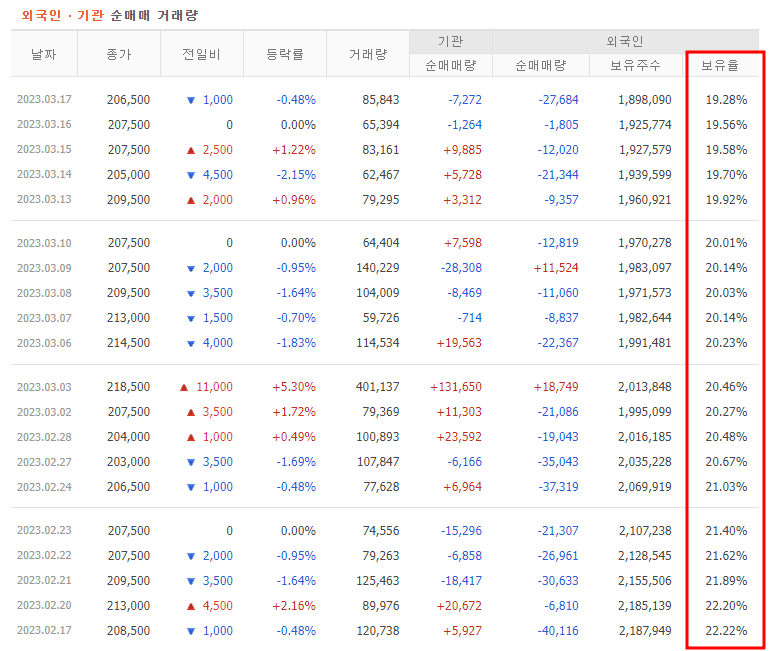Select the date 2023.03.15
Screen dimensions: 770x651
coord(44,150)
